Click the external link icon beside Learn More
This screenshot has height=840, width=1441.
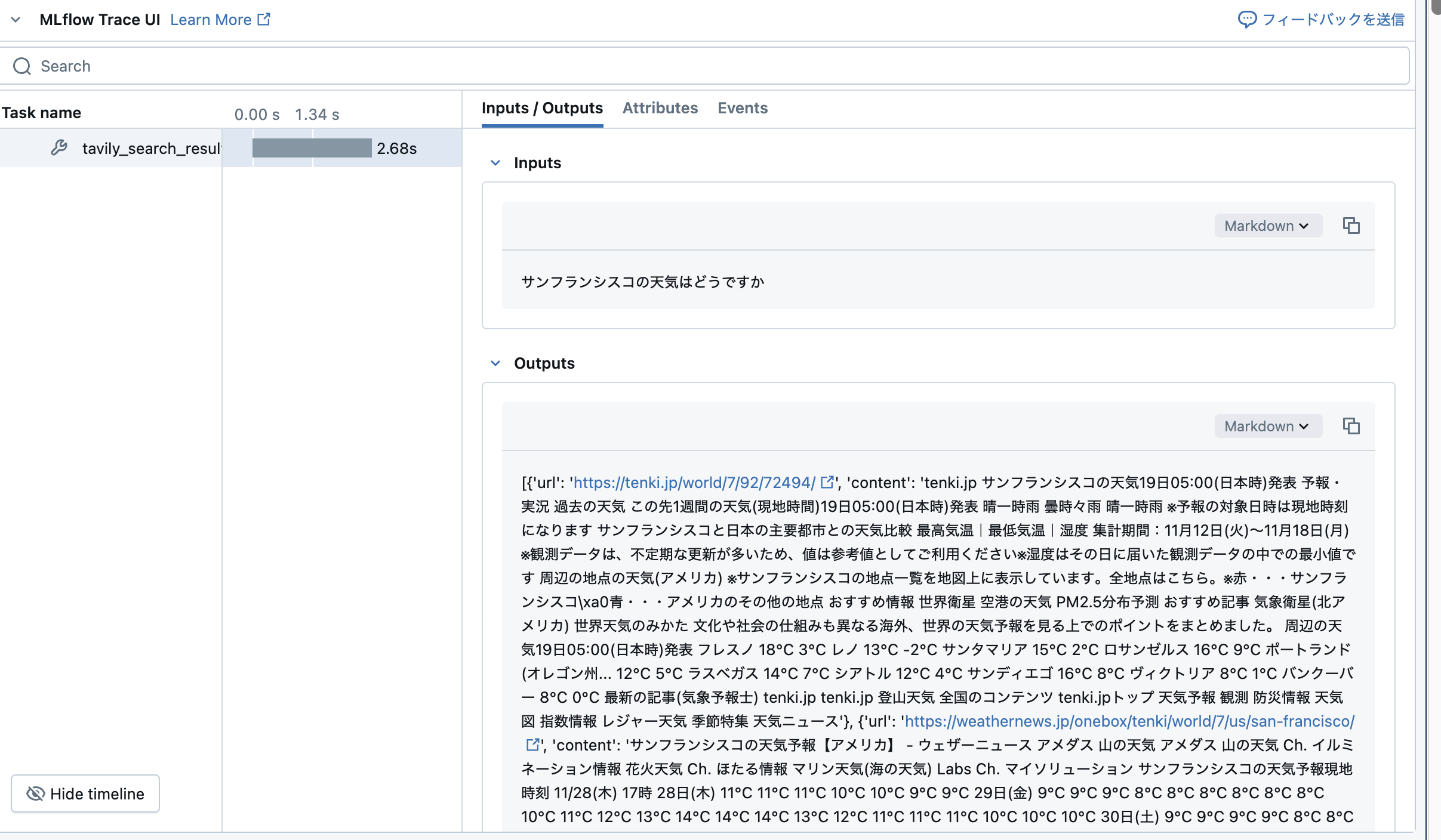pyautogui.click(x=263, y=19)
